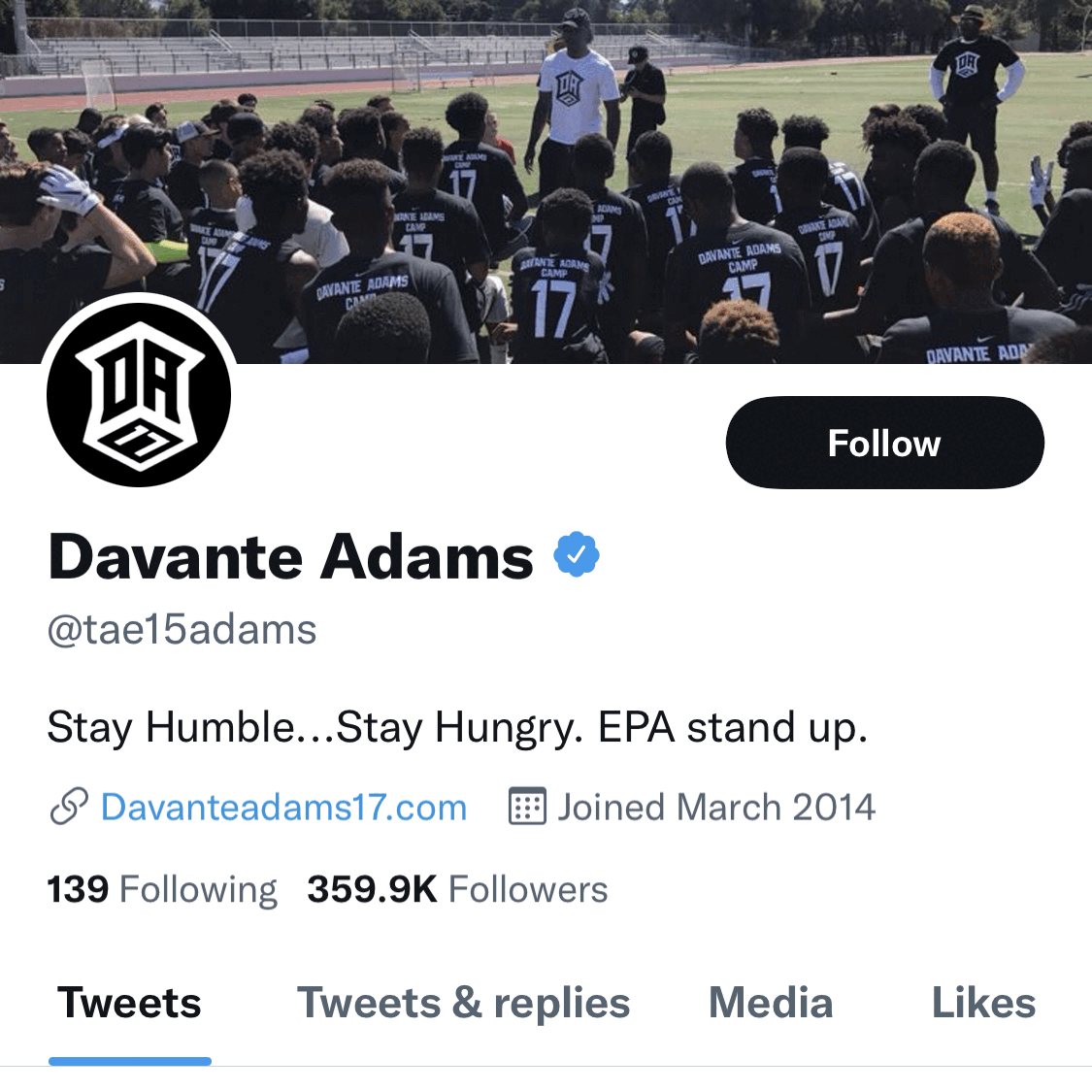
Task: Open the Media tab
Action: pos(771,1003)
